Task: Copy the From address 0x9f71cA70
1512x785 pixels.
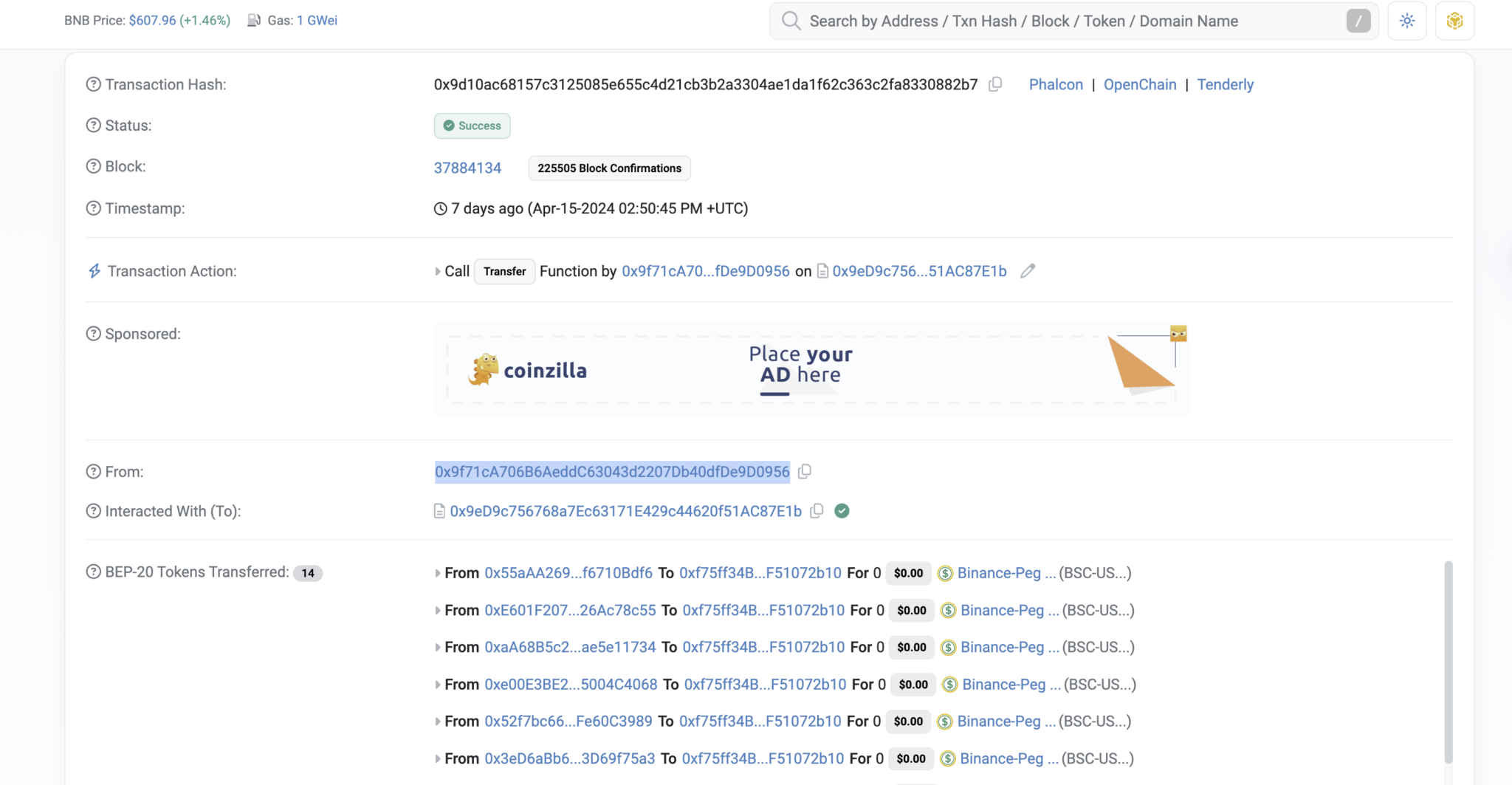Action: 805,471
